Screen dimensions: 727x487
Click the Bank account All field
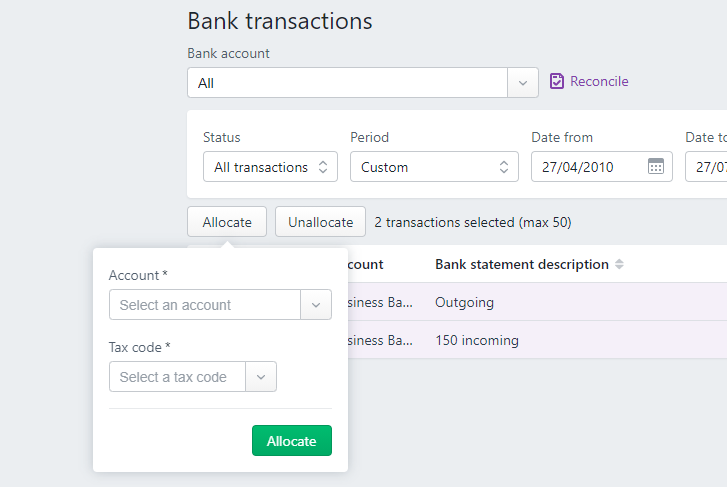(347, 83)
